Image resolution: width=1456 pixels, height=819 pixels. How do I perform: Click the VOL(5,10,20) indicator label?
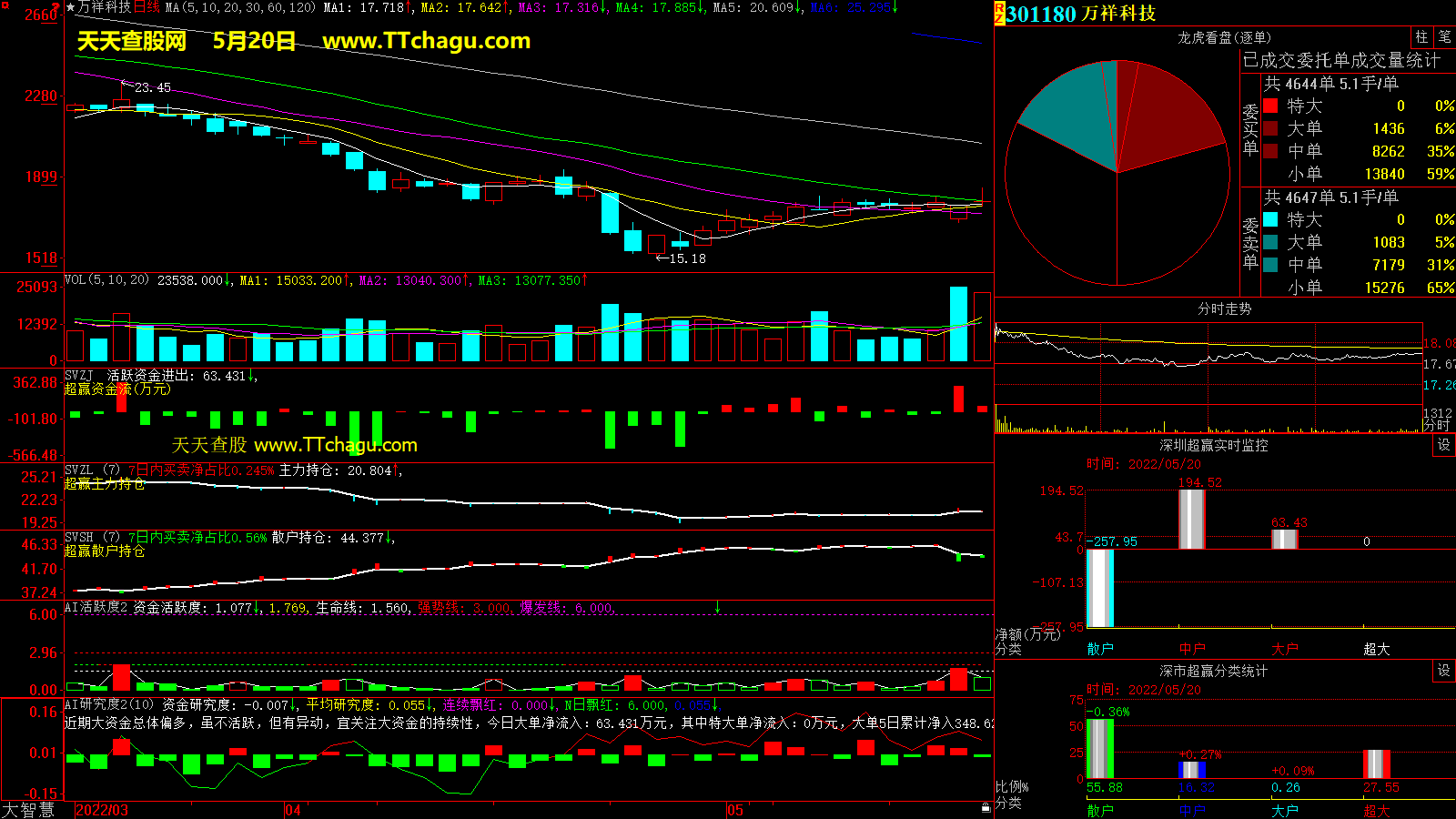tap(106, 280)
